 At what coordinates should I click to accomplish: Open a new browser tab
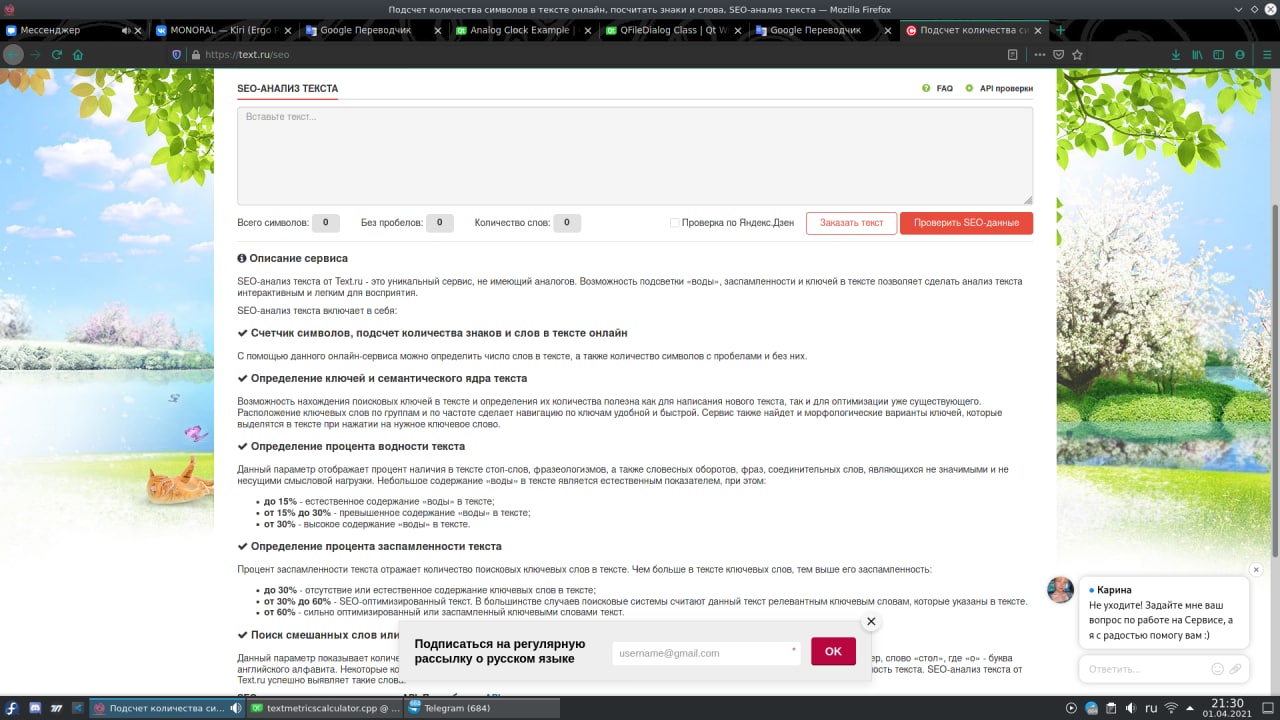tap(1060, 30)
